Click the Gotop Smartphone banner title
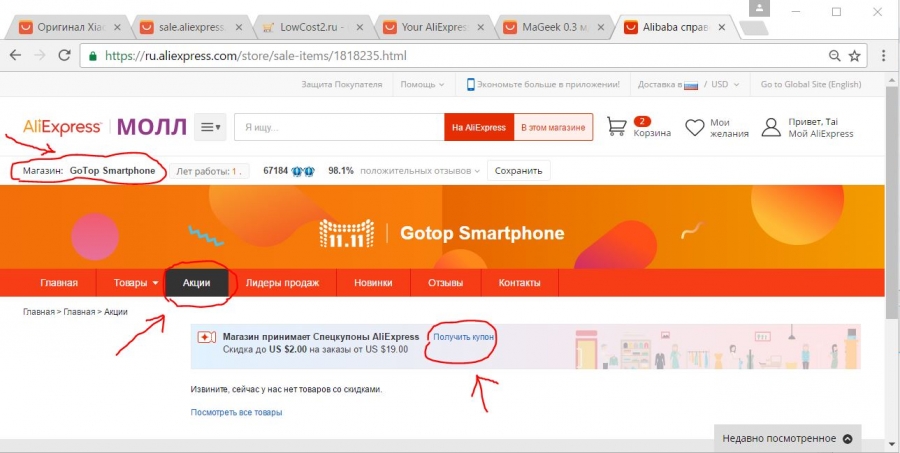Image resolution: width=900 pixels, height=453 pixels. [x=482, y=233]
